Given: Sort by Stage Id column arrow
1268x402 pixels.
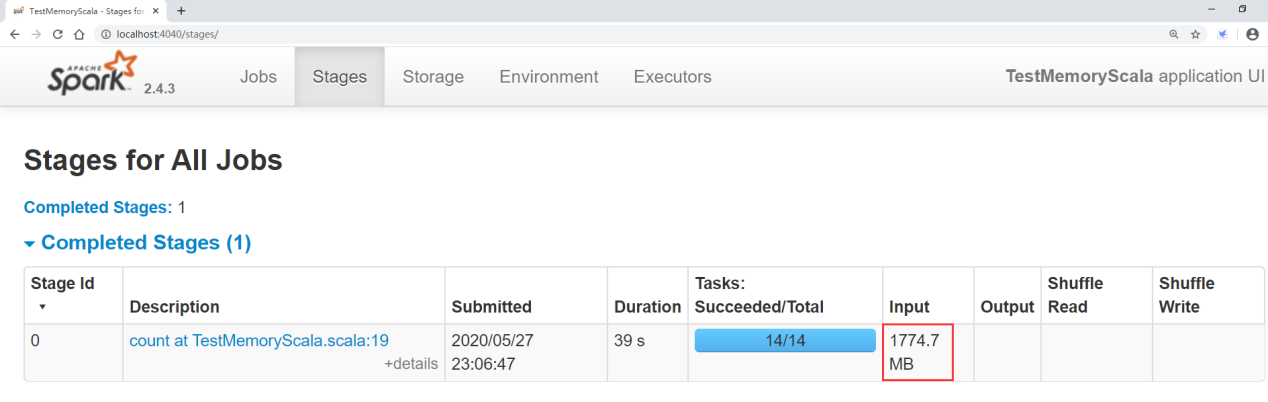Looking at the screenshot, I should click(42, 306).
